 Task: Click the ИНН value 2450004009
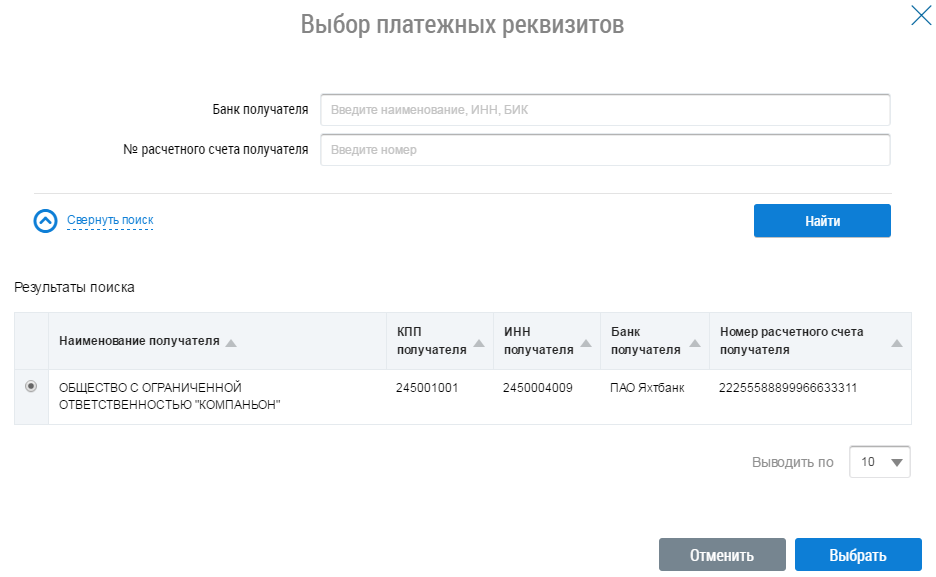538,387
